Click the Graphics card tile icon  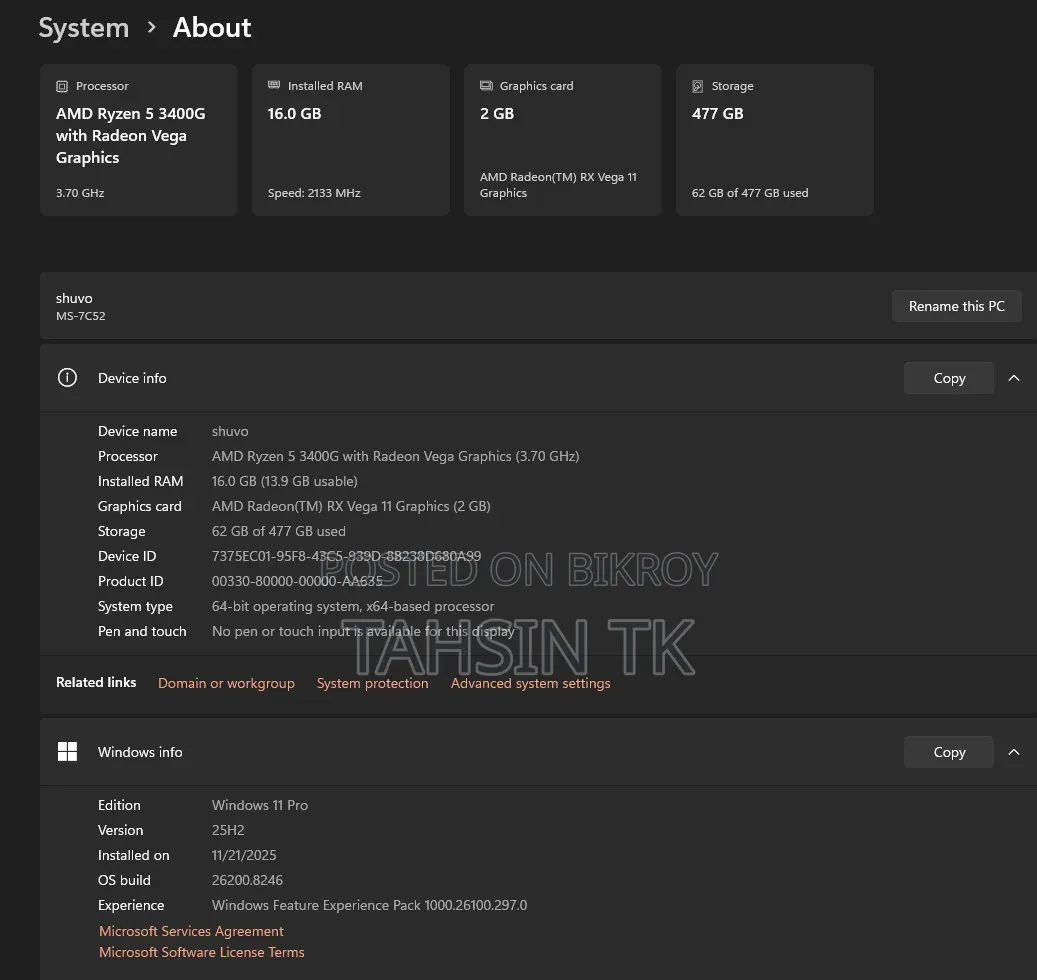pyautogui.click(x=486, y=85)
